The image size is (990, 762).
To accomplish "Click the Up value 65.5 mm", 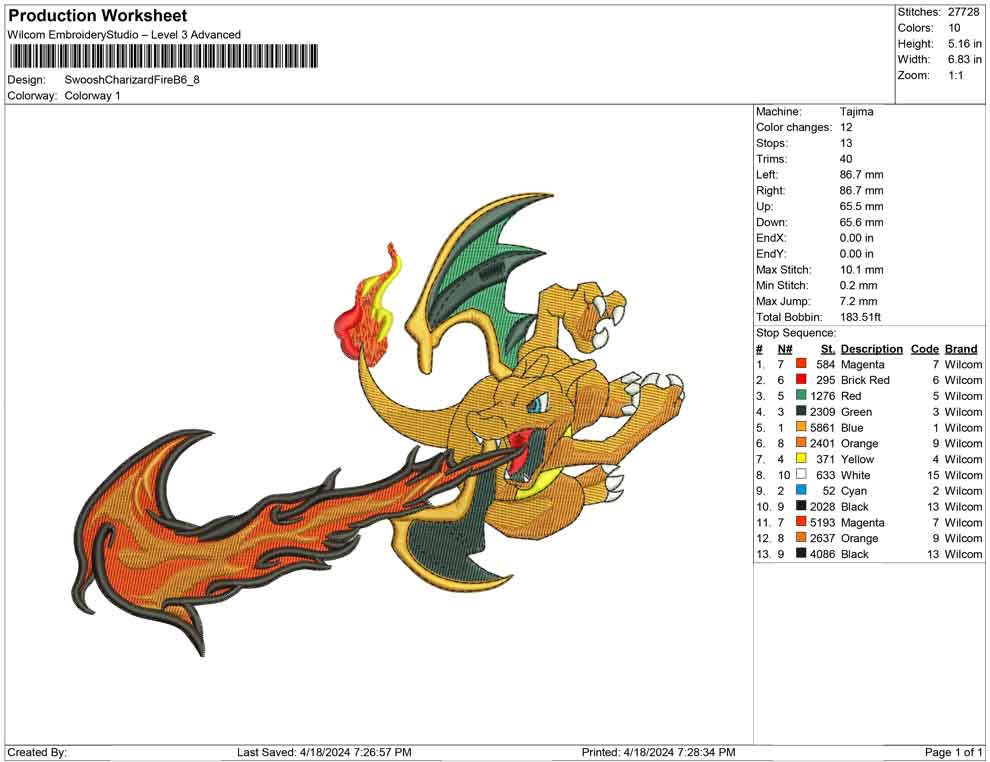I will pyautogui.click(x=862, y=206).
